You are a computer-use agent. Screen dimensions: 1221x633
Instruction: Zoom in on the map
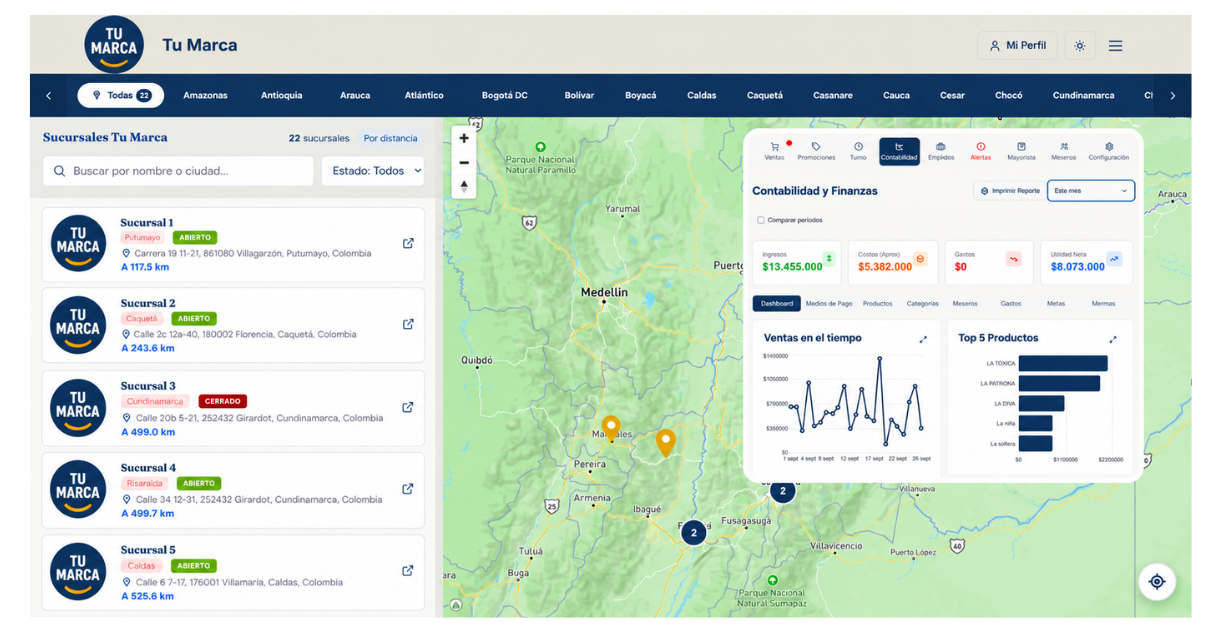click(464, 139)
